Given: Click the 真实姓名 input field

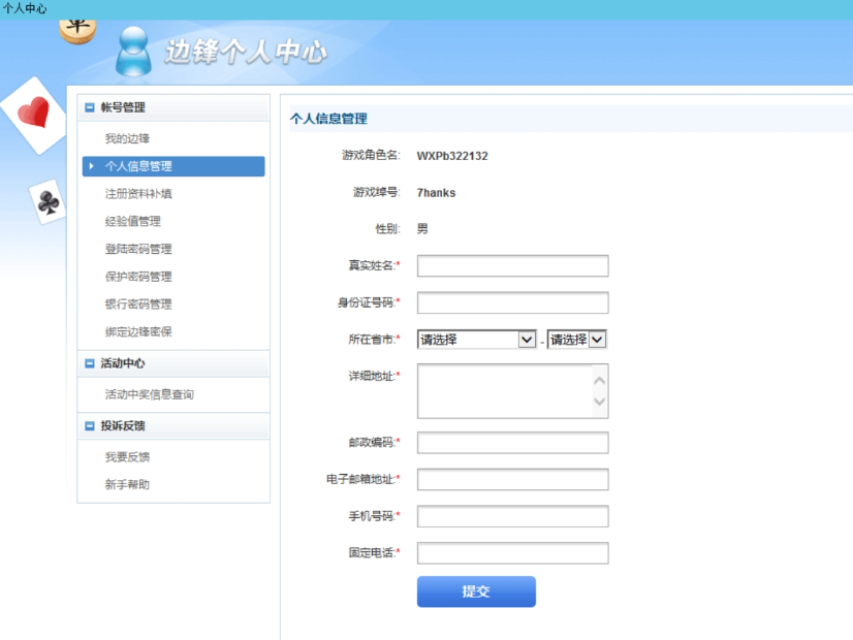Looking at the screenshot, I should pos(512,266).
